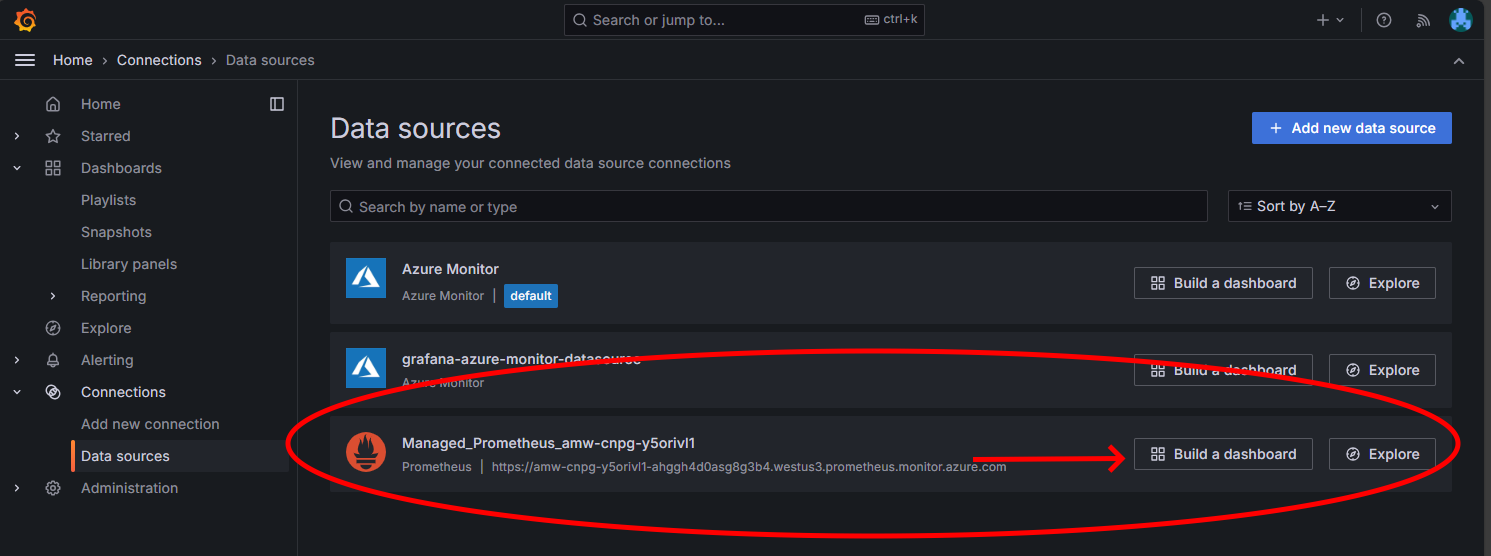Click the Home house icon in sidebar
The height and width of the screenshot is (556, 1491).
click(54, 104)
